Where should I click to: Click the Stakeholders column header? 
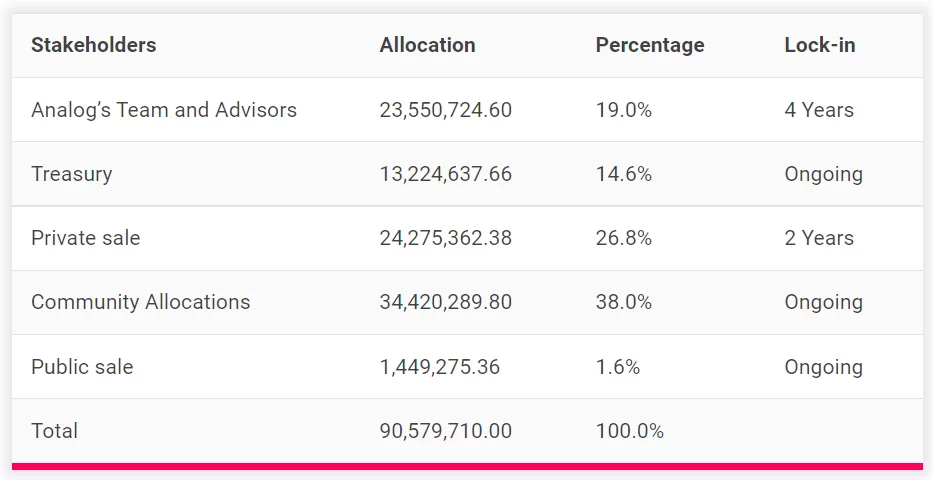click(x=93, y=45)
